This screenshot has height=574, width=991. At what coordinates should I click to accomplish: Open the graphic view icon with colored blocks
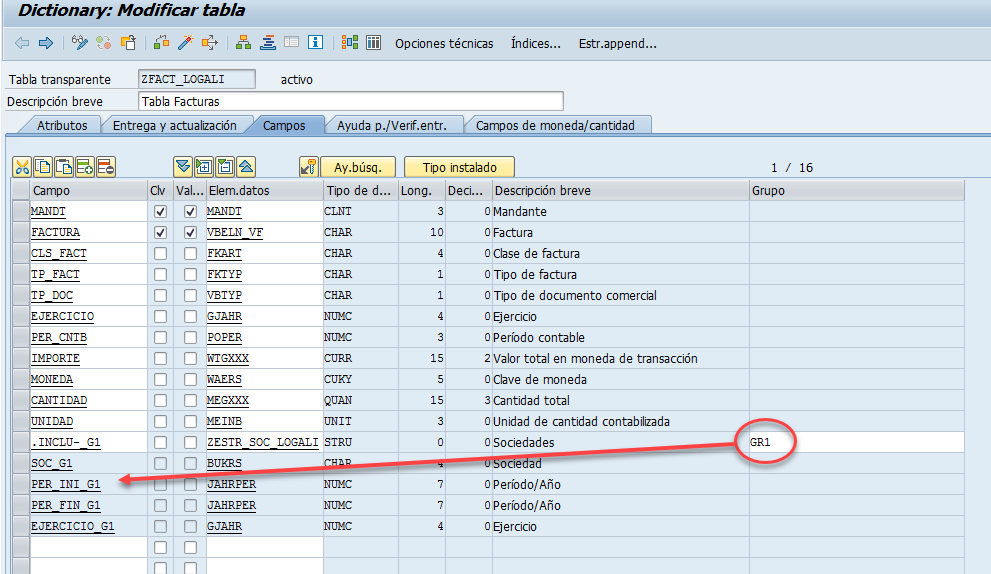coord(350,43)
